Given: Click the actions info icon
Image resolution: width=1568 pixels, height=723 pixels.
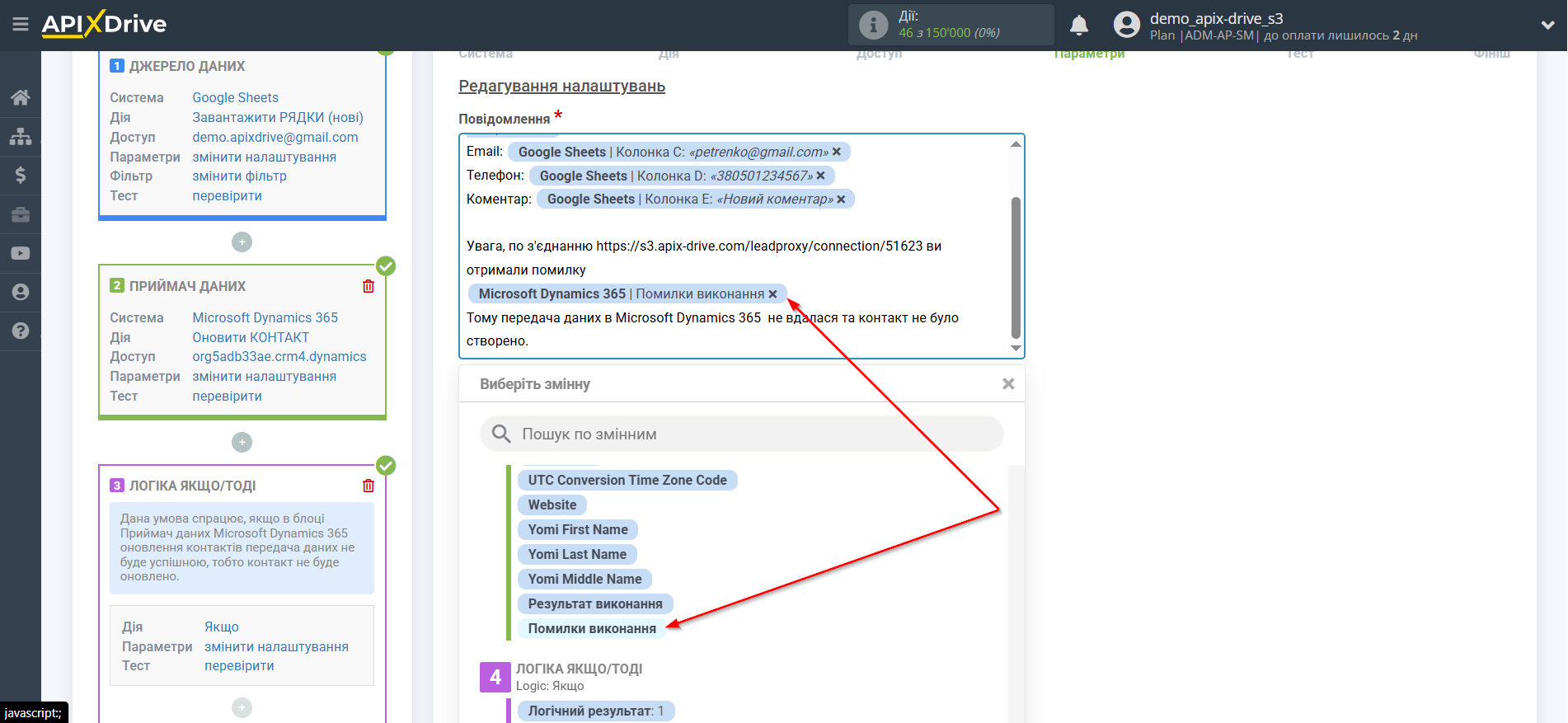Looking at the screenshot, I should 873,25.
